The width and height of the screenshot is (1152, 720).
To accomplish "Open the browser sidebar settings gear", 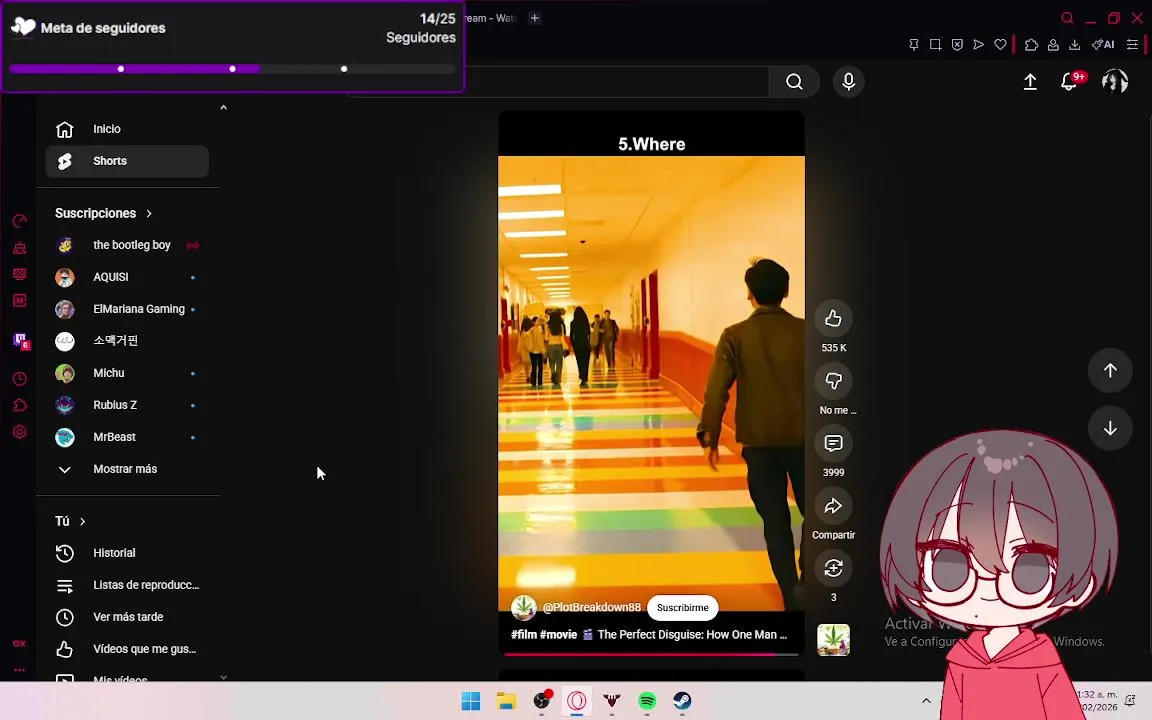I will coord(20,432).
